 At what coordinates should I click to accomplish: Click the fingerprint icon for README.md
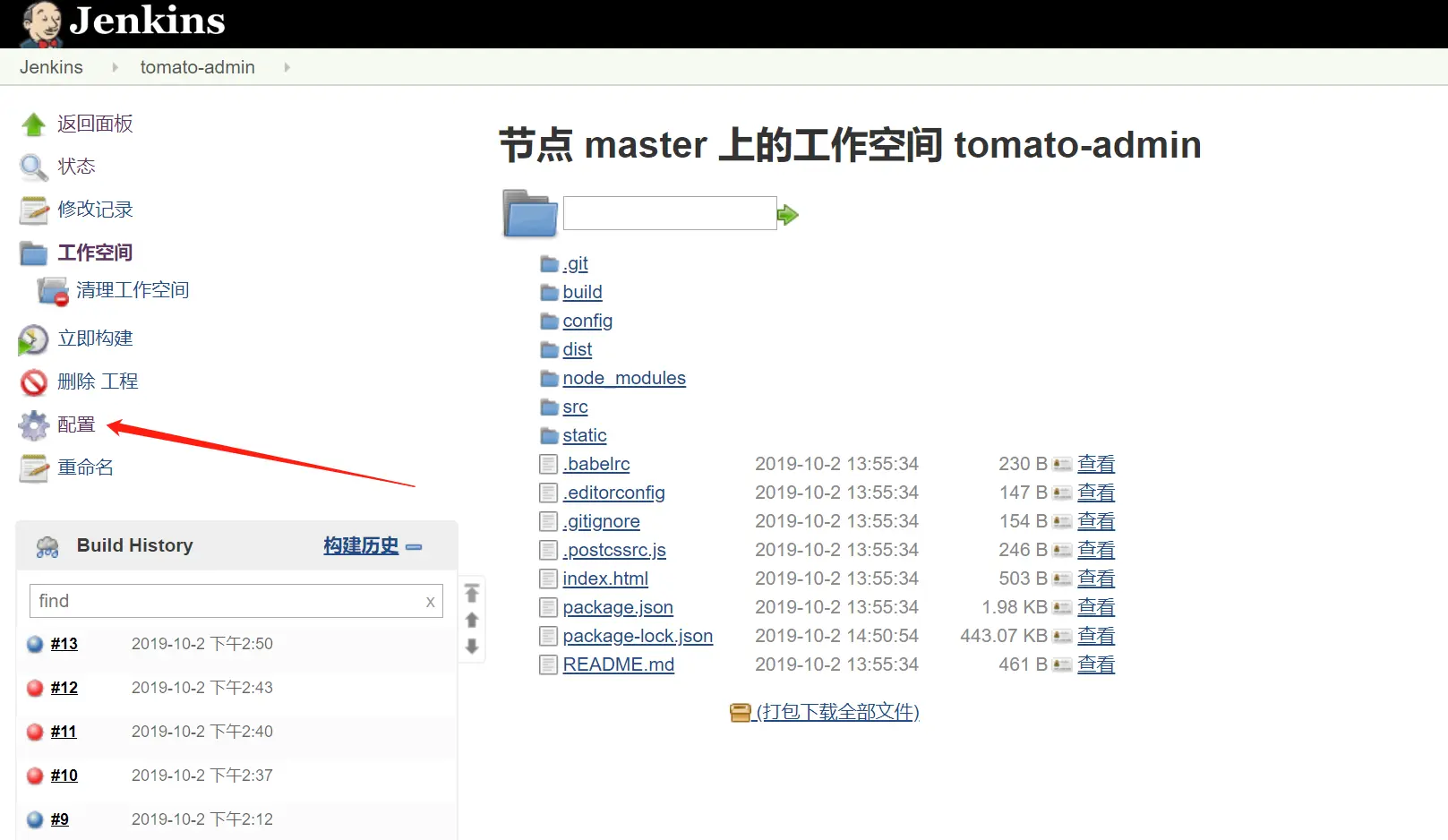1062,665
